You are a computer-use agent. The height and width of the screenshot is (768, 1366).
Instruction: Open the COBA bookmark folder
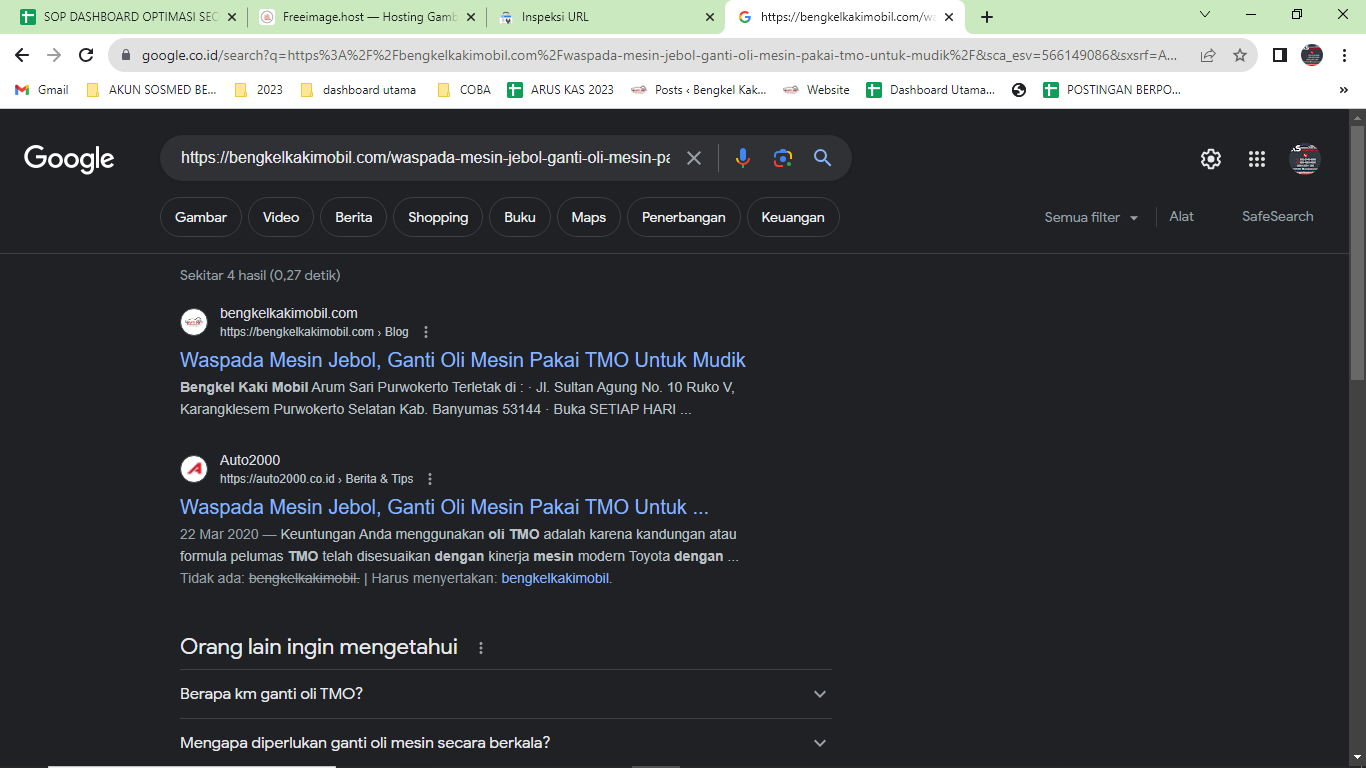464,90
